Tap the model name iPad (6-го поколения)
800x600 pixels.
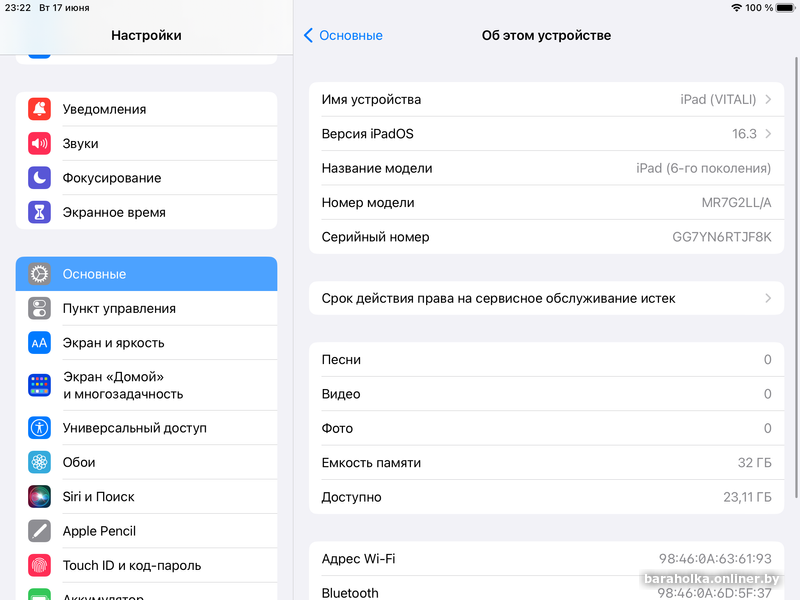[704, 168]
